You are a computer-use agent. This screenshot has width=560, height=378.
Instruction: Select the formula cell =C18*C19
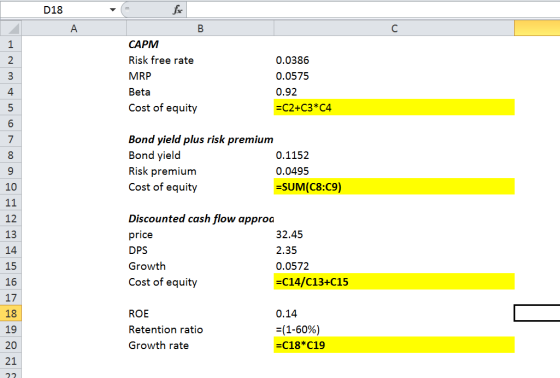394,345
